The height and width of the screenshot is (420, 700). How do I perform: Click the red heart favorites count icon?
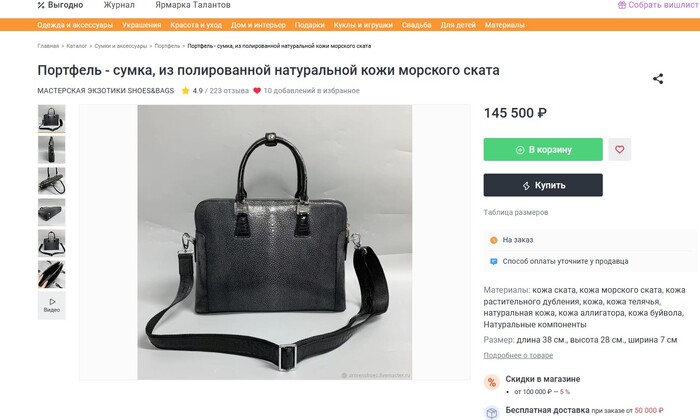[x=257, y=91]
